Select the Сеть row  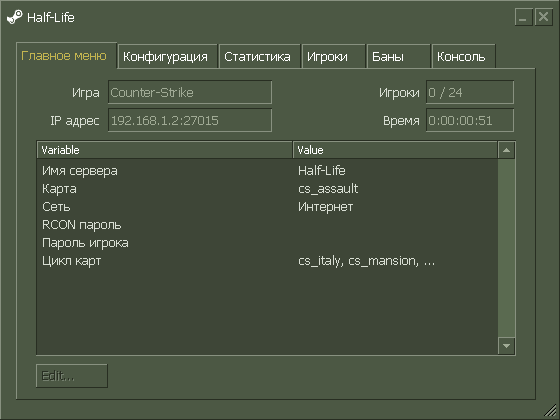click(267, 207)
